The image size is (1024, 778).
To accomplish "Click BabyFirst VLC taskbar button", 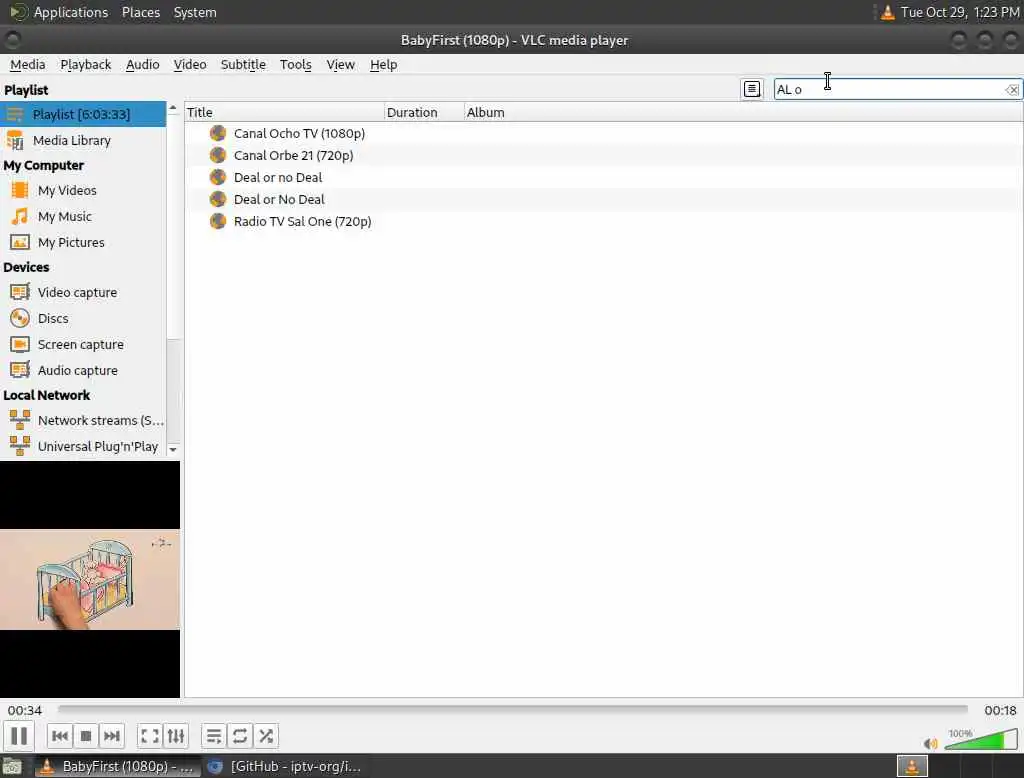I will [x=118, y=766].
